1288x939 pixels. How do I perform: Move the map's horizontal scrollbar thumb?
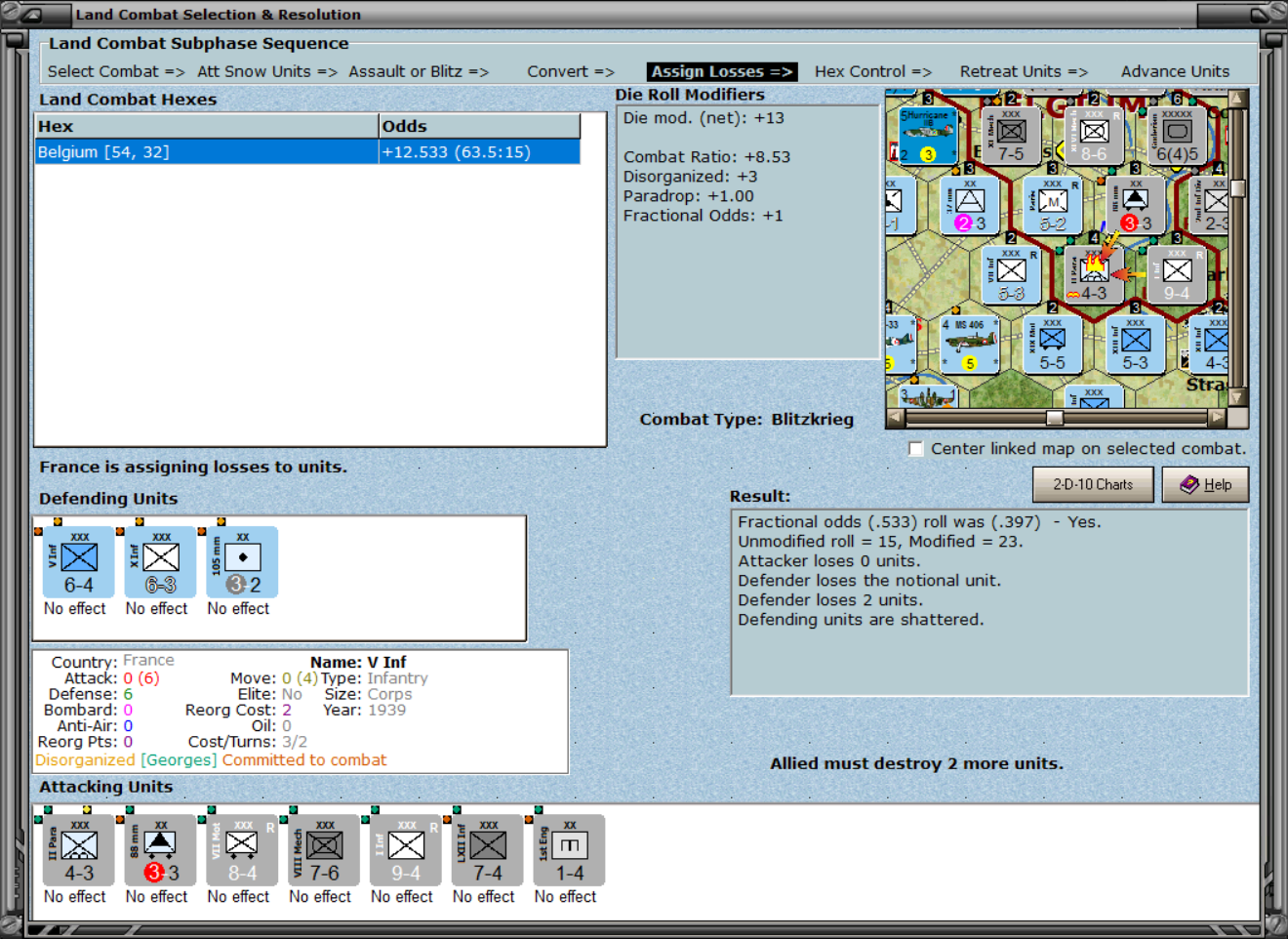tap(1055, 418)
